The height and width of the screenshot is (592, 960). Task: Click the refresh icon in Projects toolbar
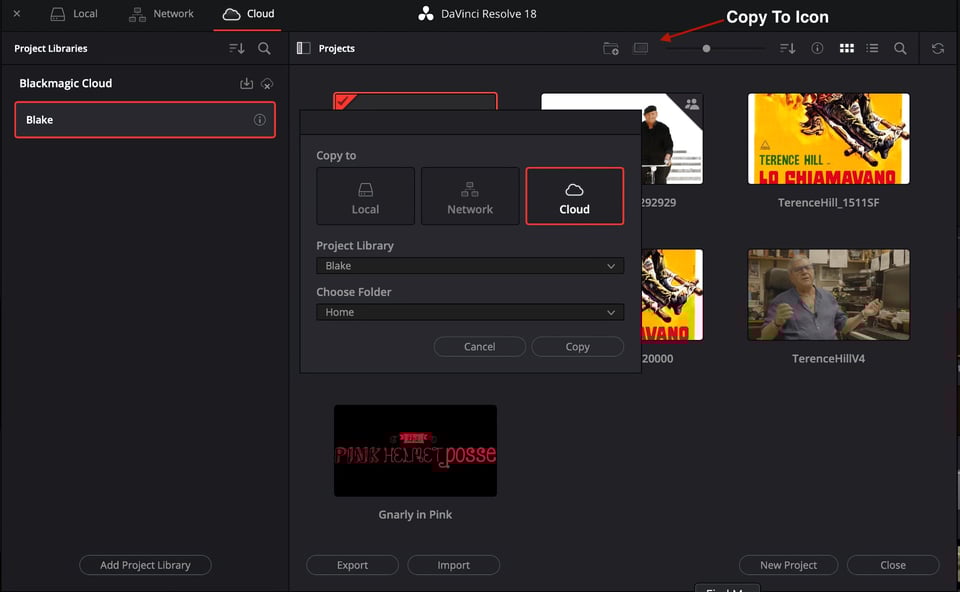coord(935,47)
